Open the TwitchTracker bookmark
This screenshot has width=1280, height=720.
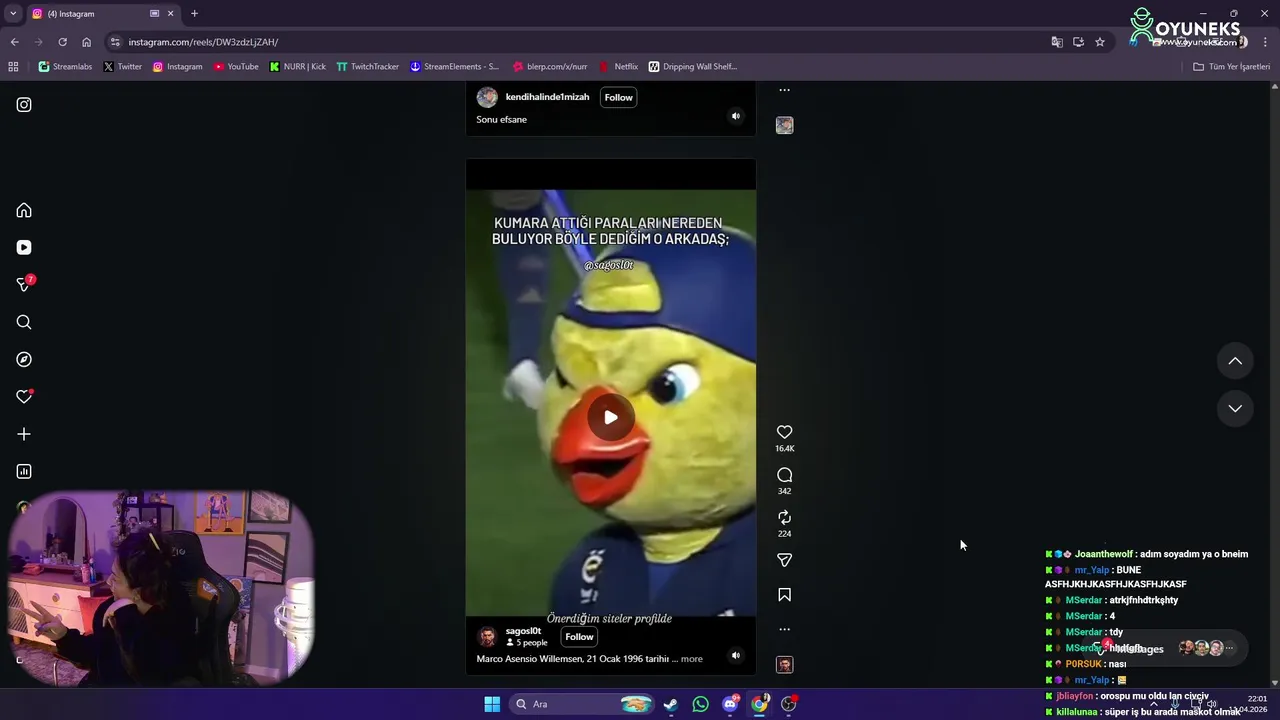click(x=367, y=67)
